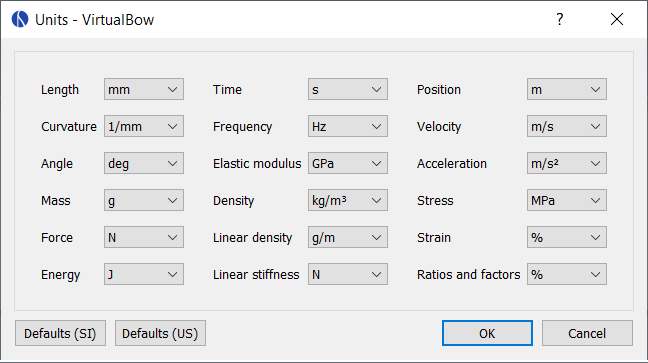Open the Angle unit dropdown showing deg
This screenshot has height=363, width=648.
143,163
